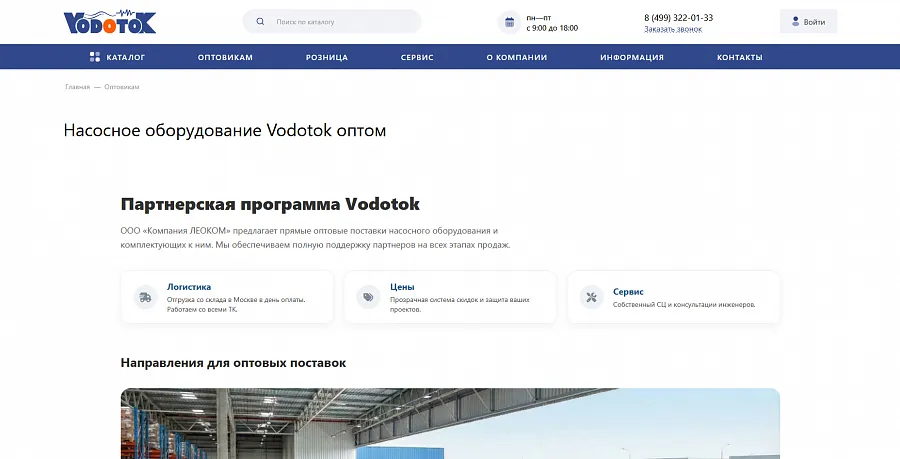Open the Розница menu item
This screenshot has width=900, height=459.
327,57
